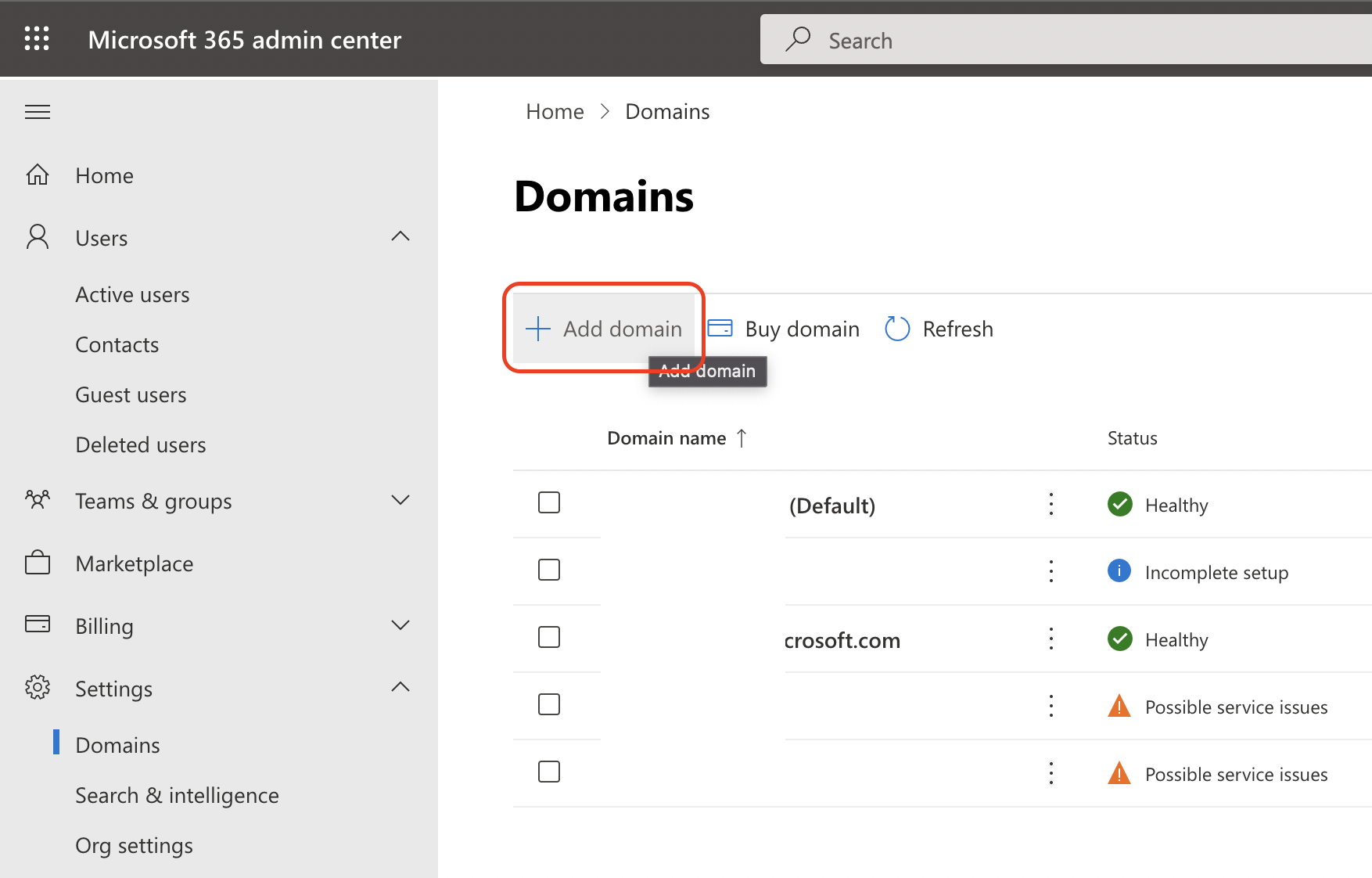This screenshot has width=1372, height=878.
Task: Click the card icon beside Buy domain
Action: [x=720, y=328]
